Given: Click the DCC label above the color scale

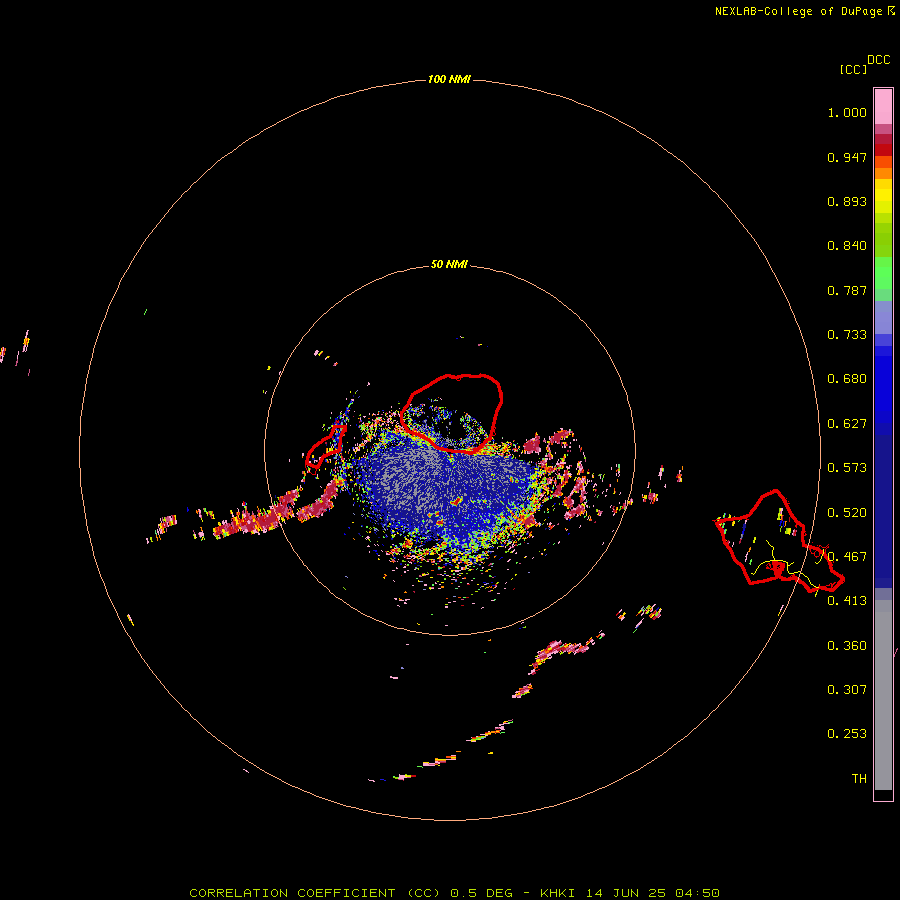Looking at the screenshot, I should [x=878, y=60].
